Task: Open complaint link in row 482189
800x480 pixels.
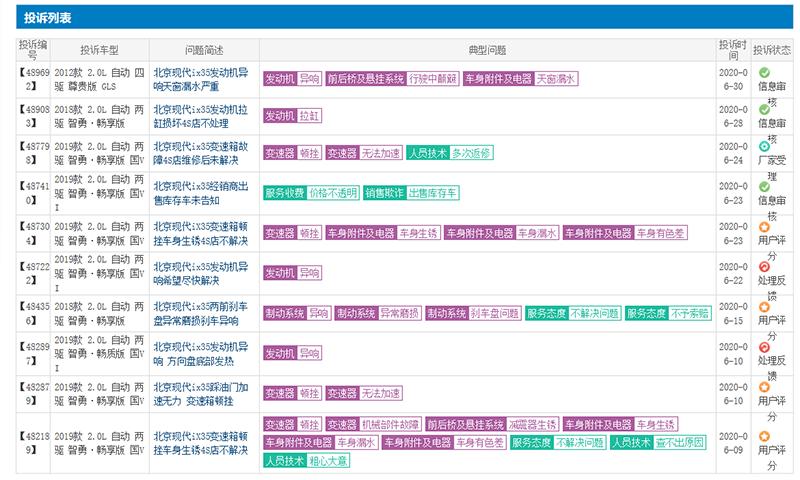Action: click(201, 443)
